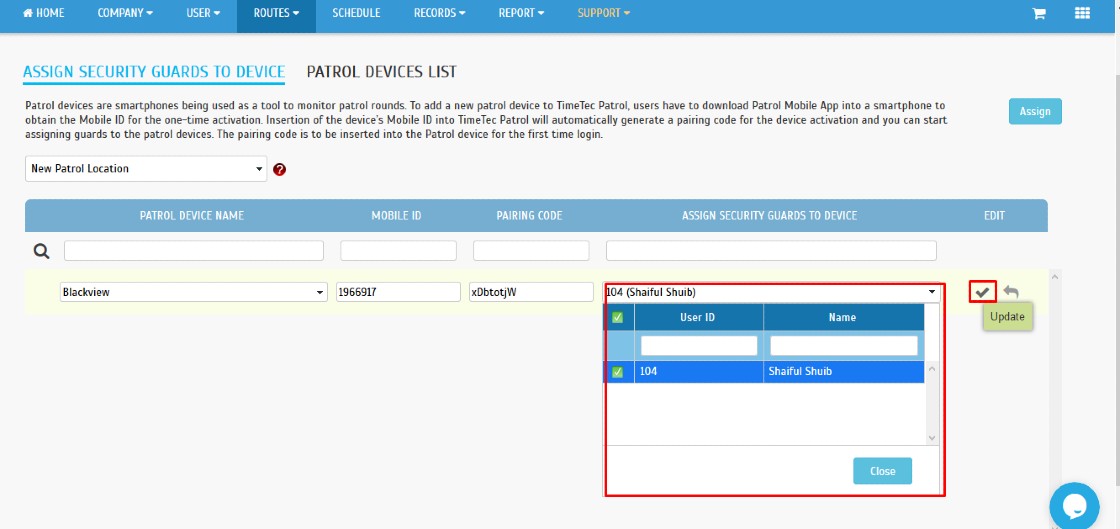
Task: Toggle the select-all checkbox in User ID header
Action: (618, 318)
